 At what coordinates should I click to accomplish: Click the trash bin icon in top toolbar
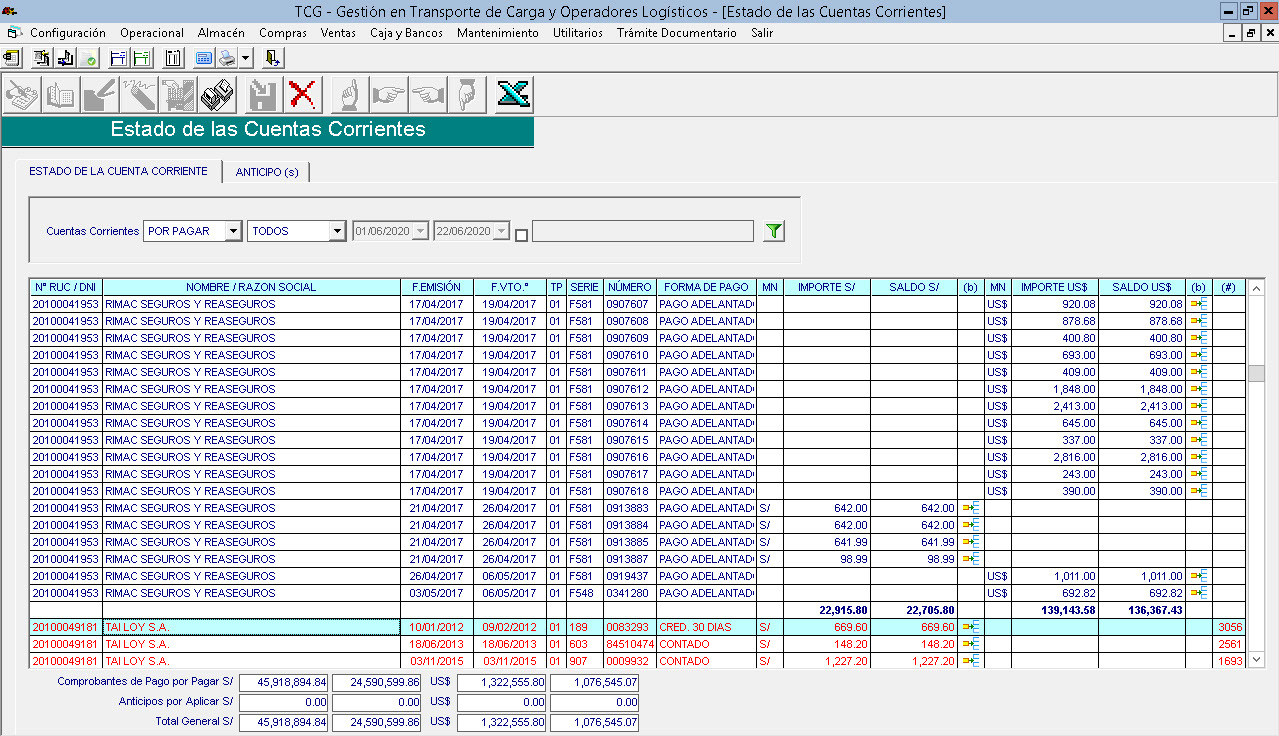pos(174,57)
